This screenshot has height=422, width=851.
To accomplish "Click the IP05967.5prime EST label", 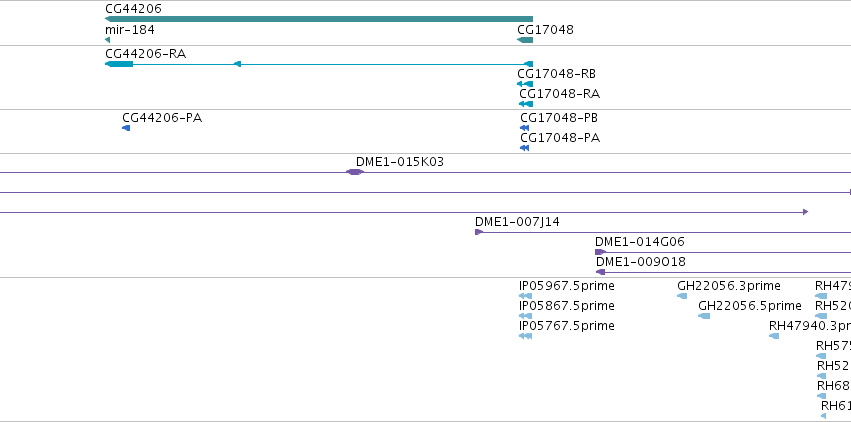I will coord(567,286).
